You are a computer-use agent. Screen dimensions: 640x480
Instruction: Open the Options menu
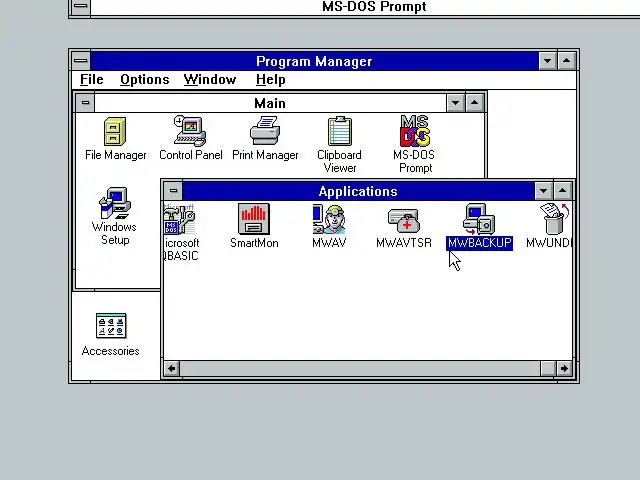coord(144,80)
